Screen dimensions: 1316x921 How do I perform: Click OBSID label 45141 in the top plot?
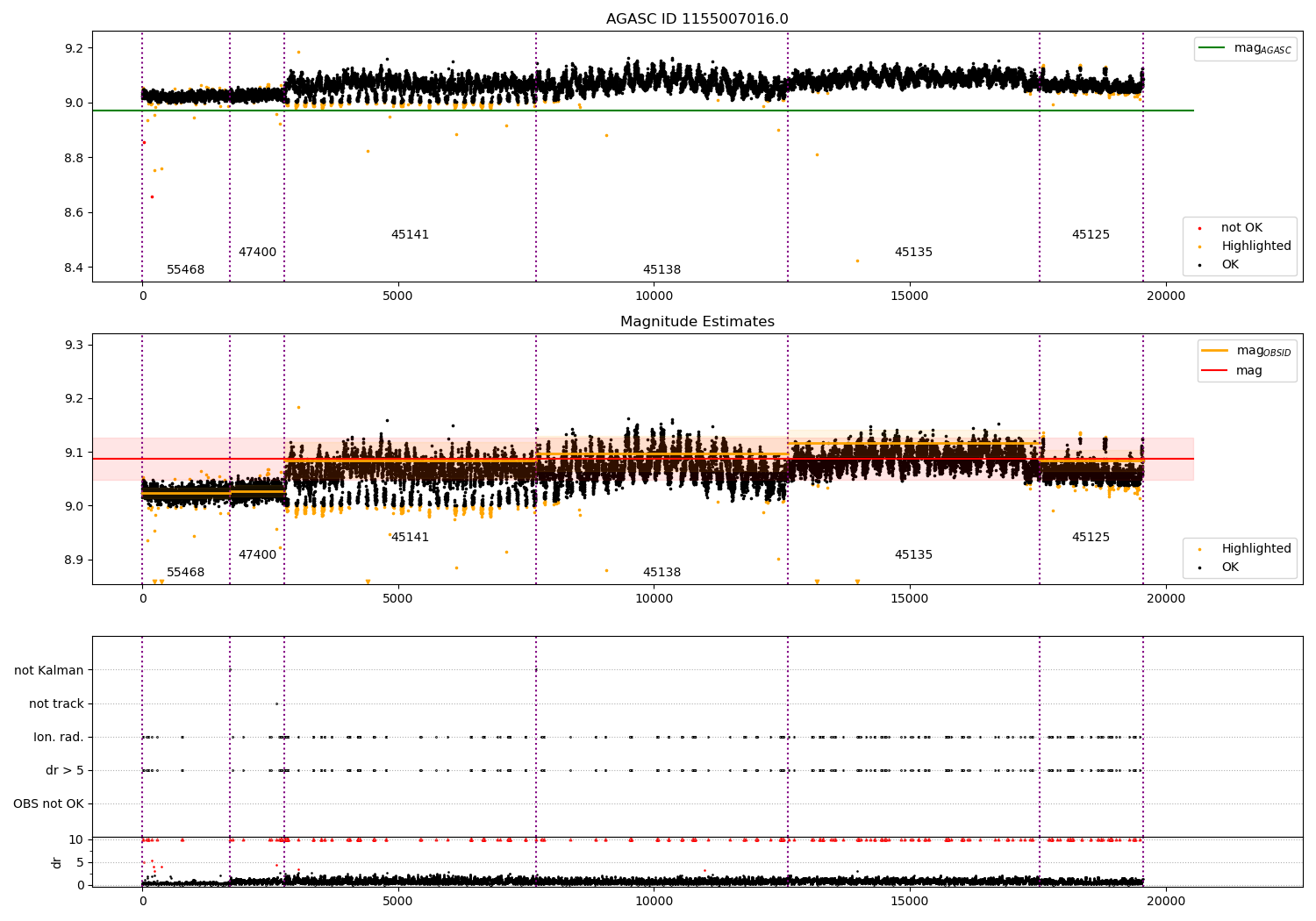pyautogui.click(x=410, y=235)
